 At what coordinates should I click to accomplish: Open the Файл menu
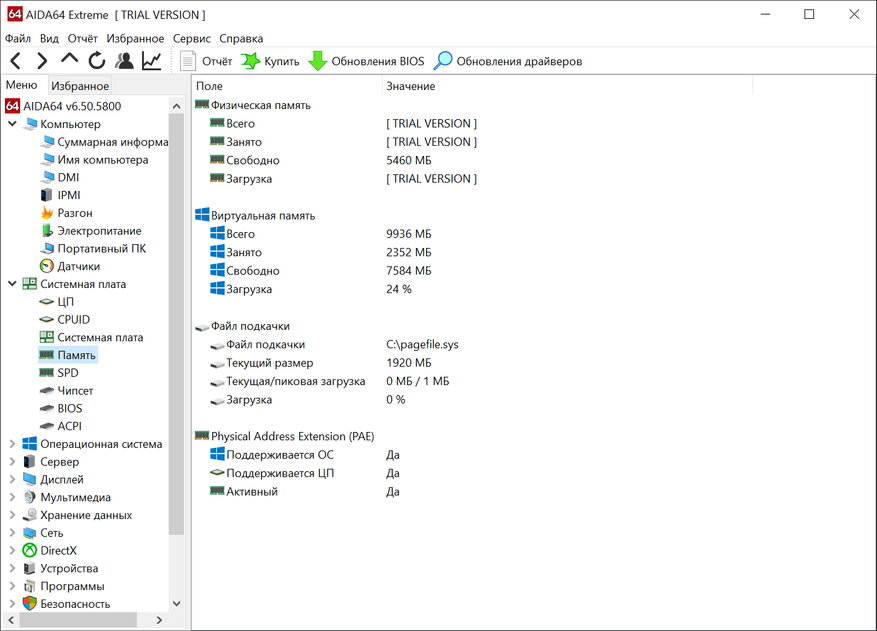point(18,39)
